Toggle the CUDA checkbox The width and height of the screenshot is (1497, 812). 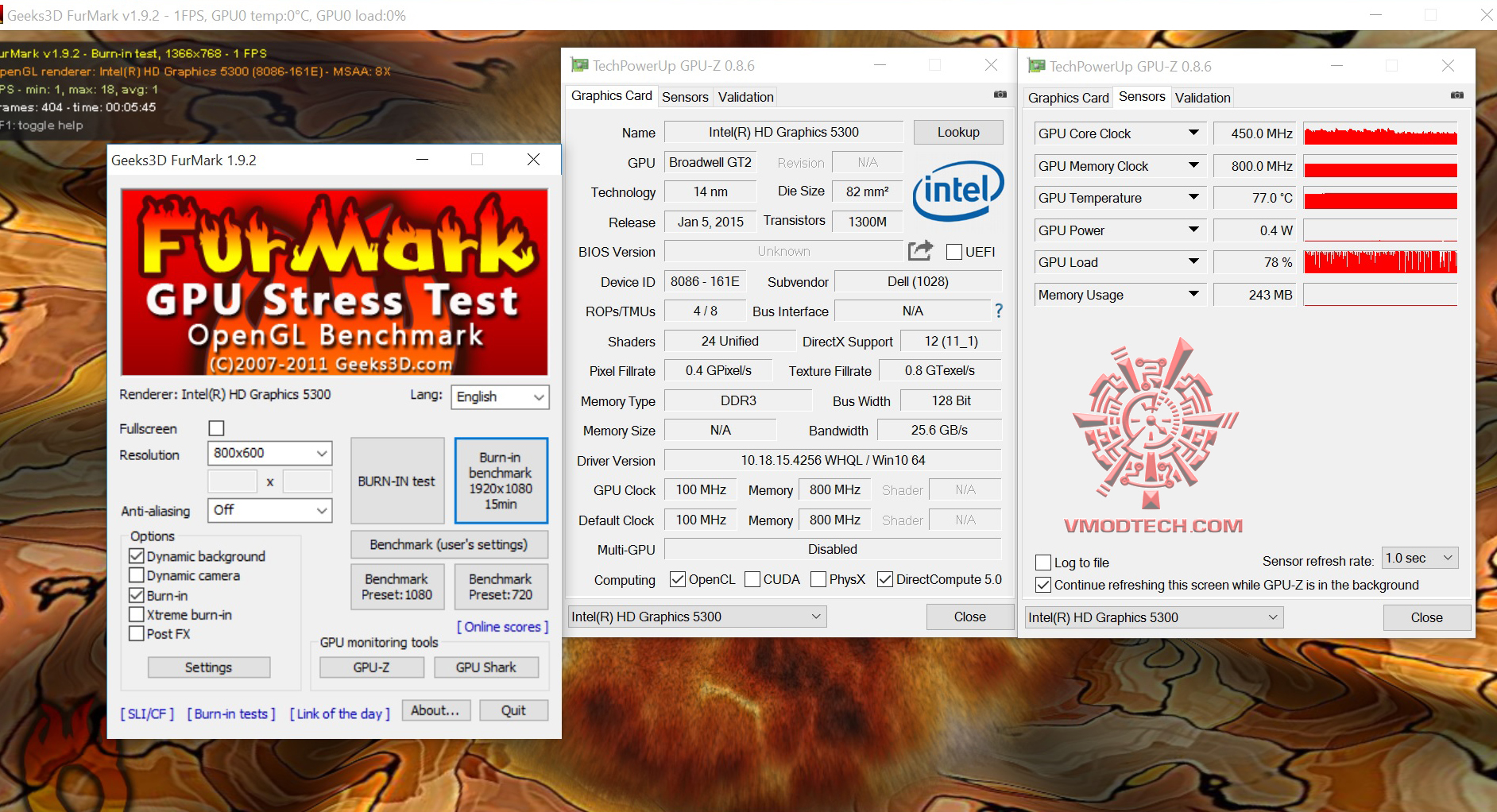752,579
